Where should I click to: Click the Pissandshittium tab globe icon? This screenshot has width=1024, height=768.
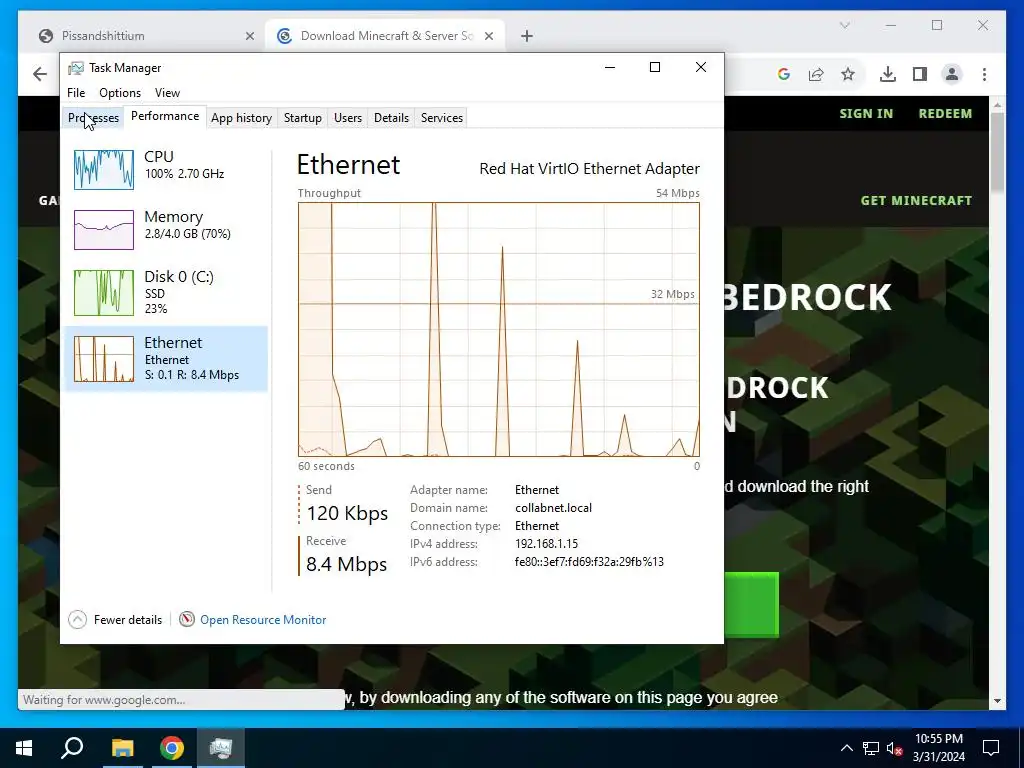pyautogui.click(x=46, y=36)
